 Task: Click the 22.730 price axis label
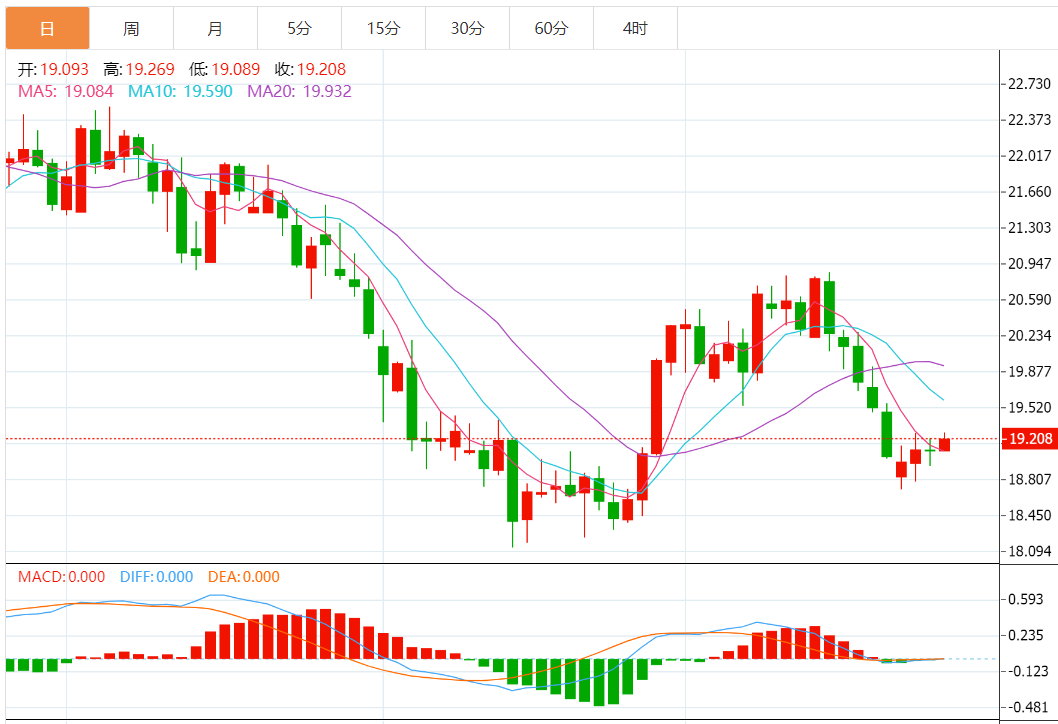click(x=1029, y=84)
